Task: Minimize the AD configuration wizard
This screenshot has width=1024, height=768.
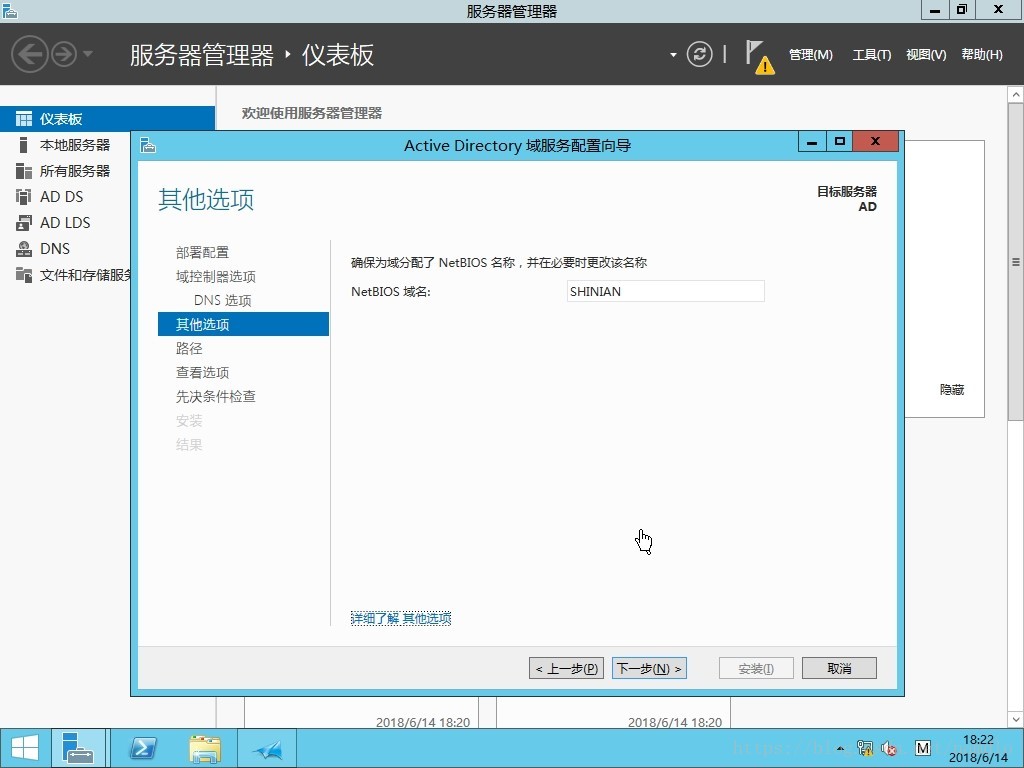Action: (812, 141)
